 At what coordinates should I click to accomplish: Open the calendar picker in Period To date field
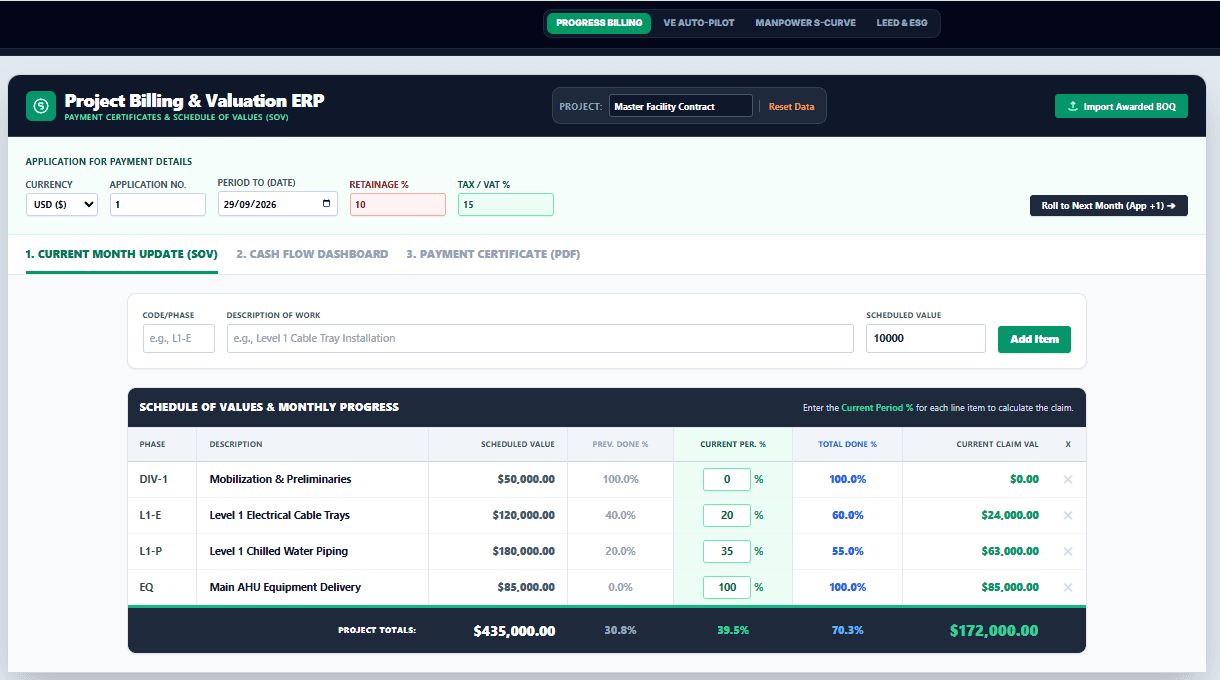[x=326, y=204]
